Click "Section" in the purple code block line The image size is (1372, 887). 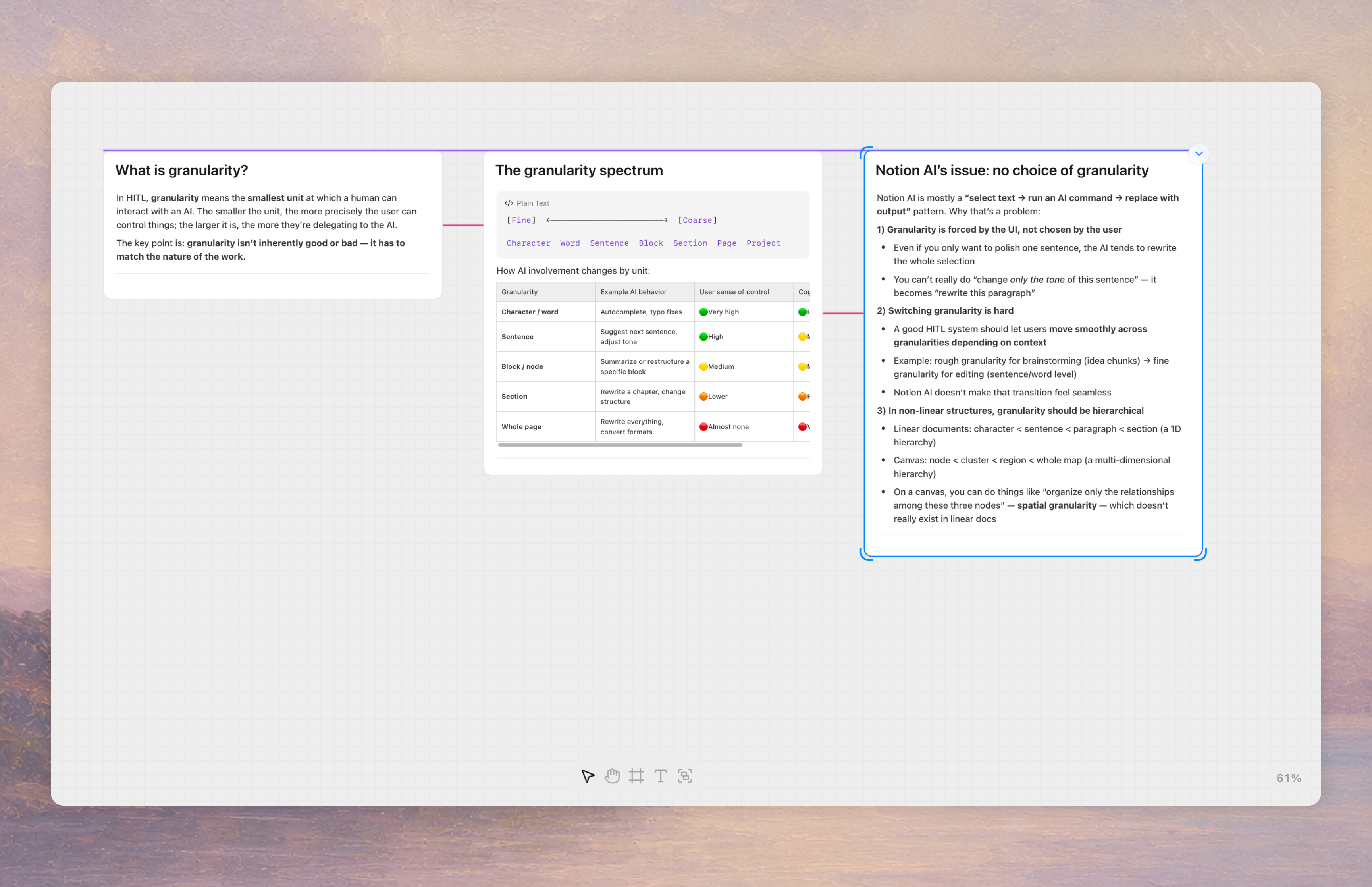690,244
